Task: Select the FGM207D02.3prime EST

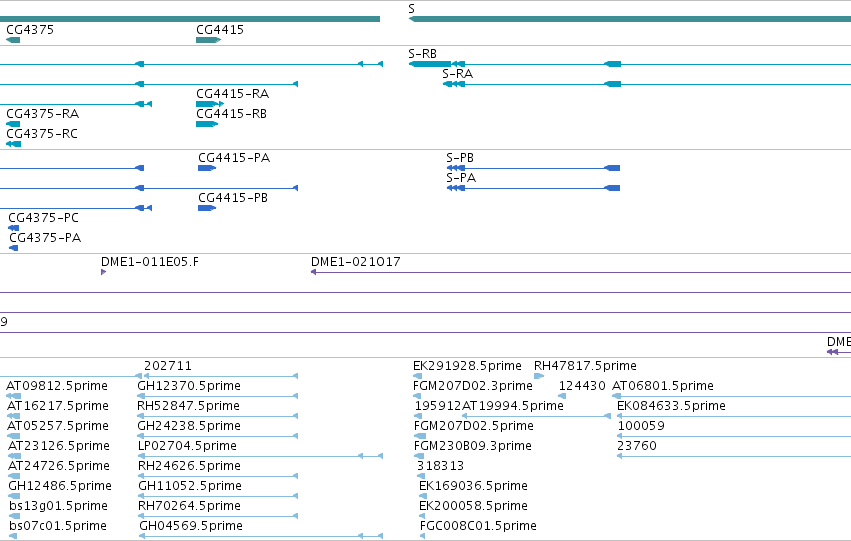Action: coord(473,386)
